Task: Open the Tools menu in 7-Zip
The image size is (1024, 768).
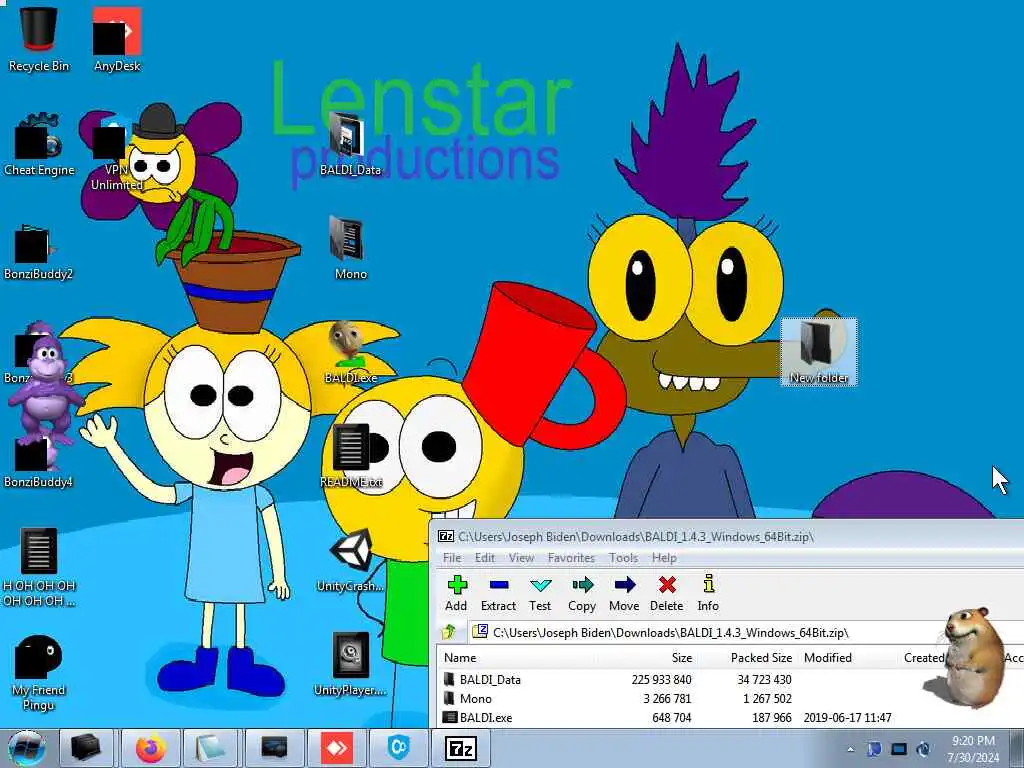Action: (x=624, y=558)
